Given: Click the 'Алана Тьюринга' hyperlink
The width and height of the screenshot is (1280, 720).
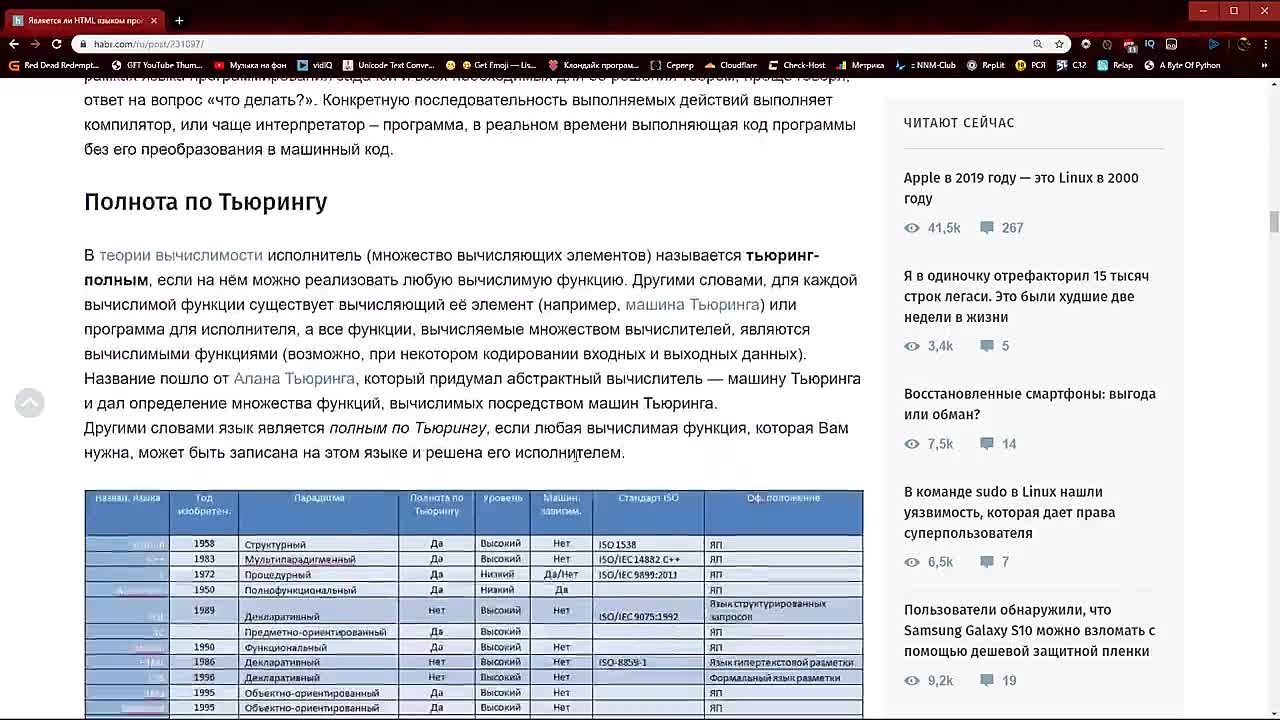Looking at the screenshot, I should (x=294, y=378).
